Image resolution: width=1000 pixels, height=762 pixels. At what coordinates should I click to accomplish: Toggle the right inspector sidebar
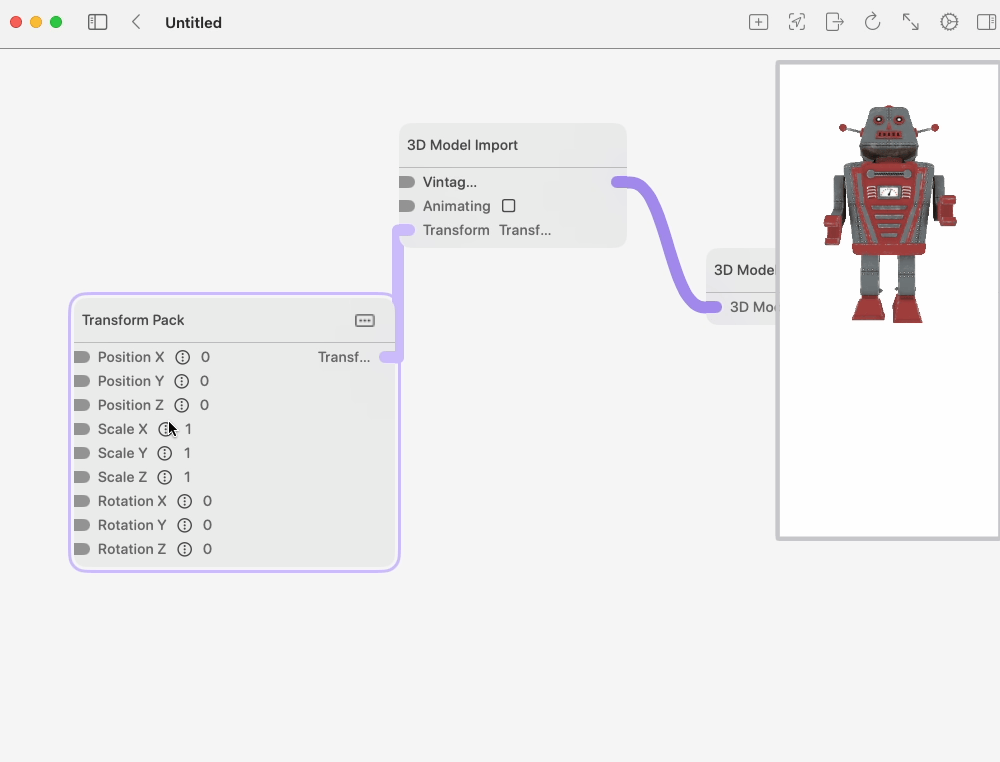(x=985, y=22)
